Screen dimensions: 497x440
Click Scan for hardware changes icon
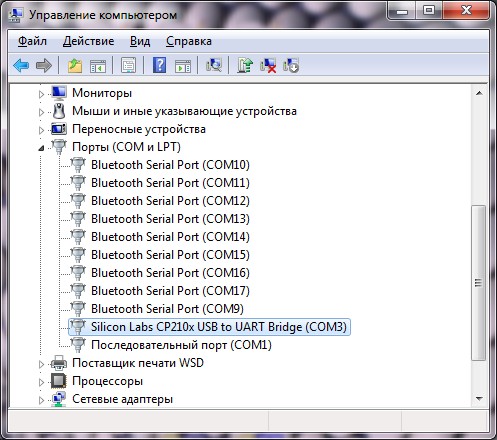pos(214,65)
